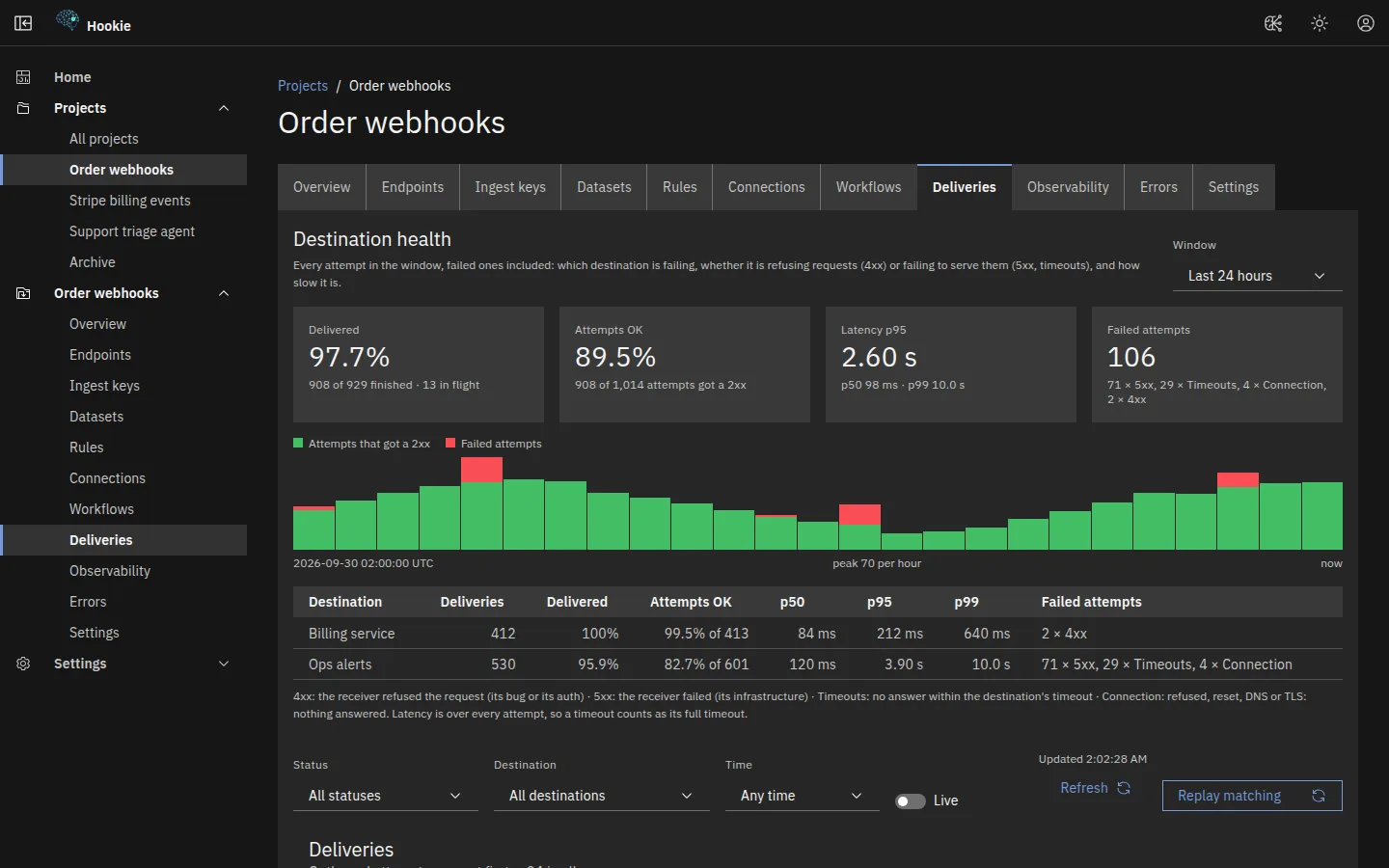Go to Home in the sidebar
The width and height of the screenshot is (1389, 868).
[x=123, y=77]
